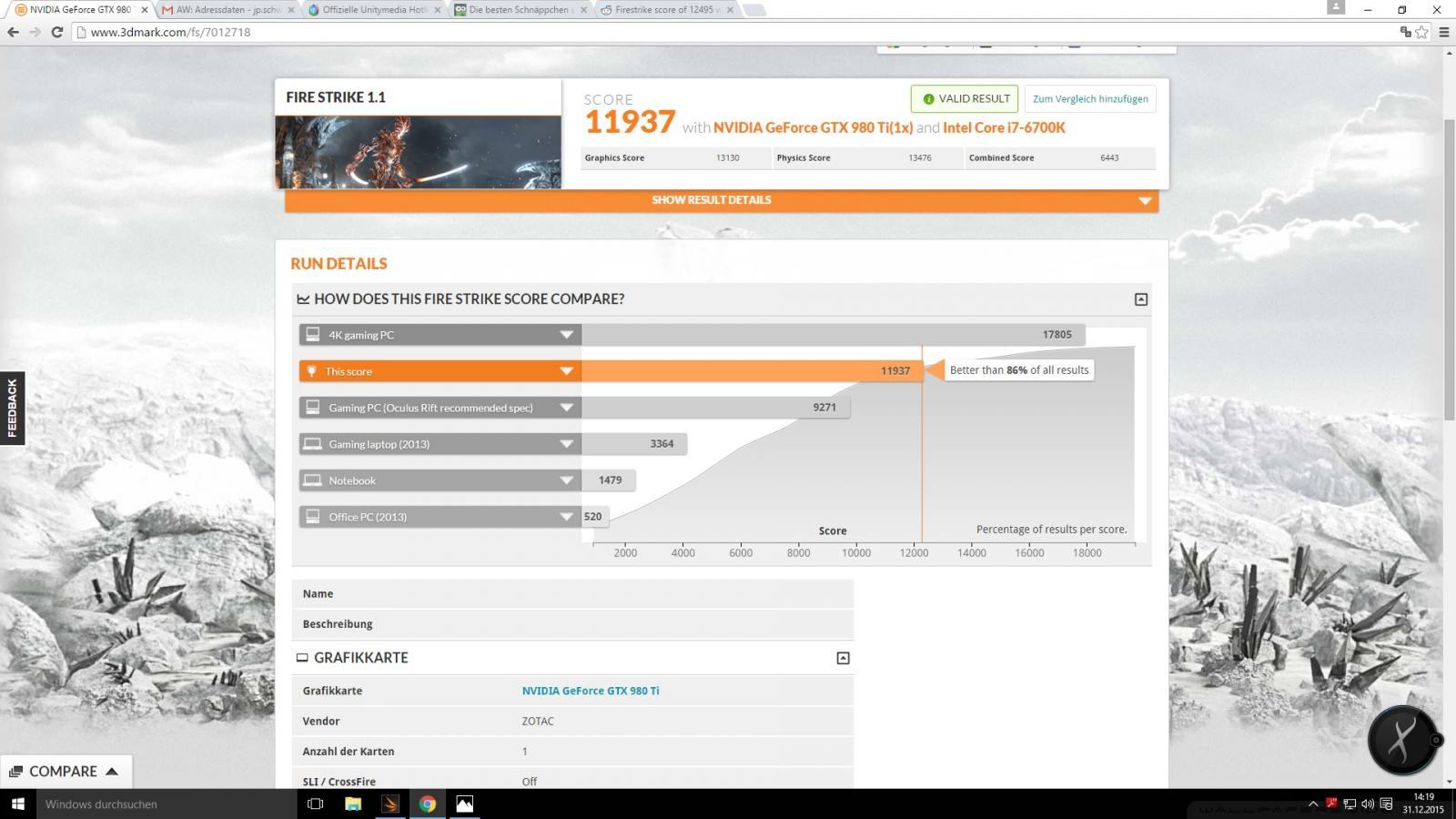Click the round 3DMark logo button bottom right
This screenshot has width=1456, height=819.
(1402, 741)
